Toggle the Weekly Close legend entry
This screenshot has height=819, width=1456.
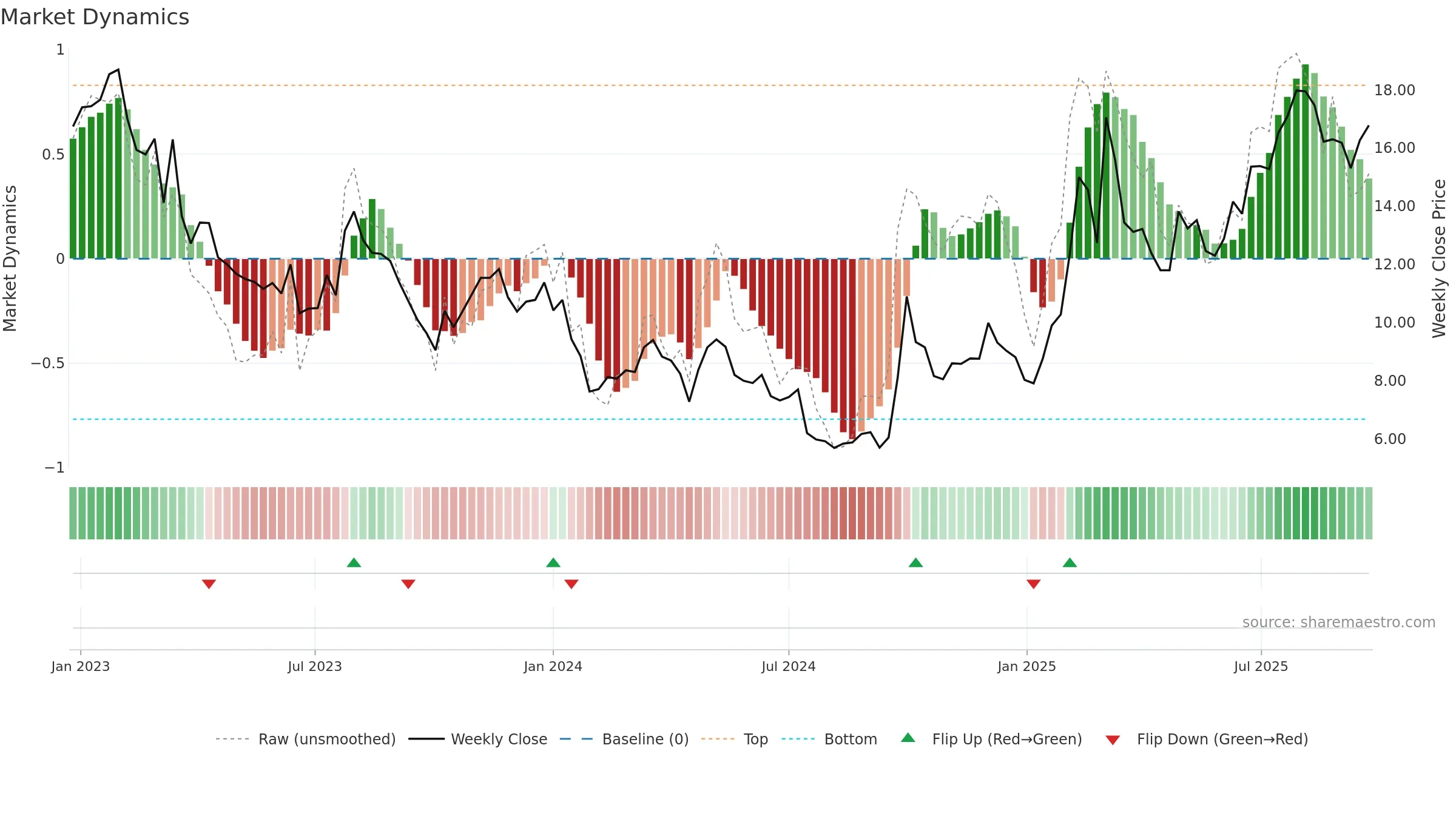pos(478,739)
